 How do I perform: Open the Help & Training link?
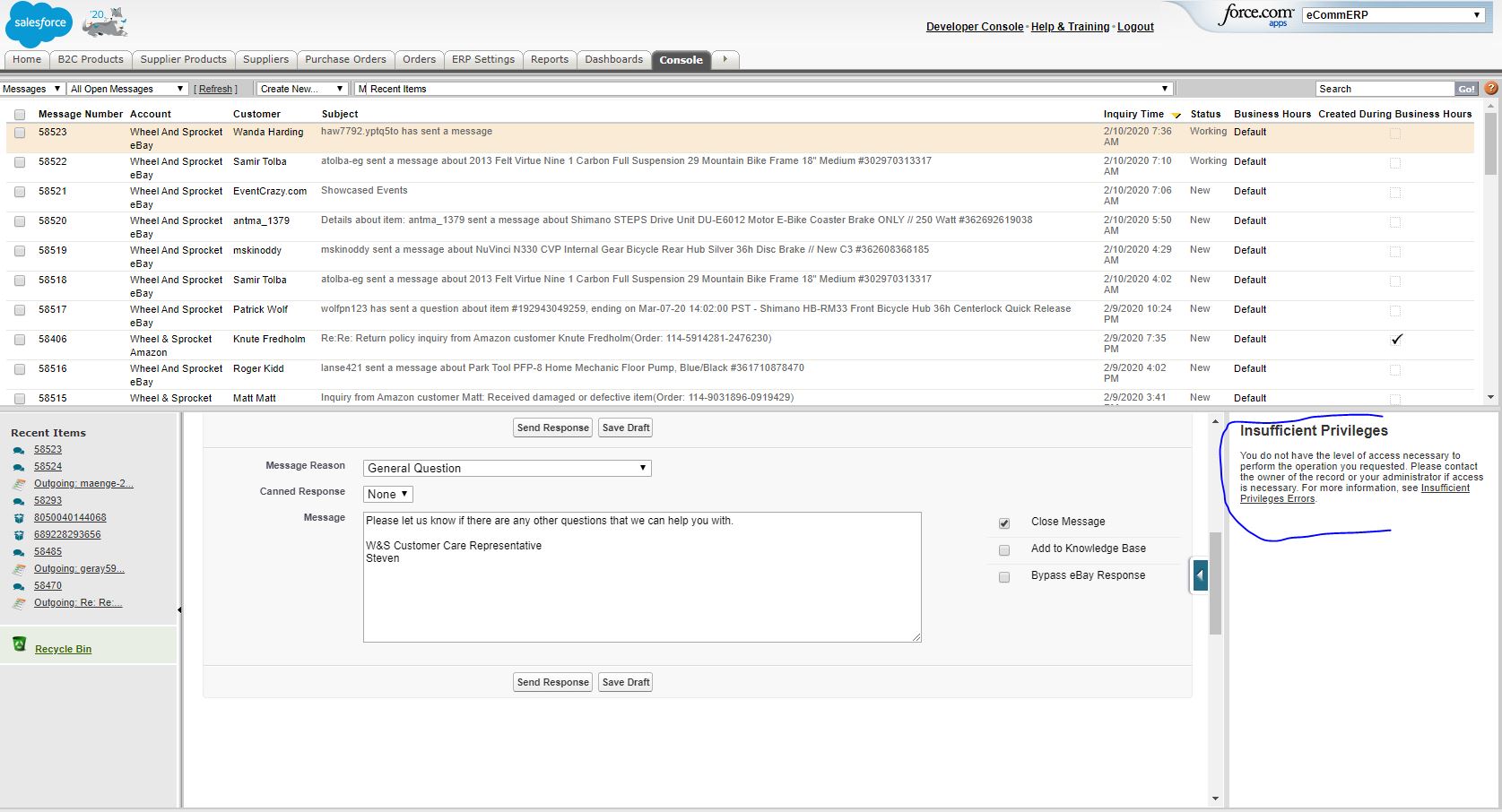pos(1070,27)
